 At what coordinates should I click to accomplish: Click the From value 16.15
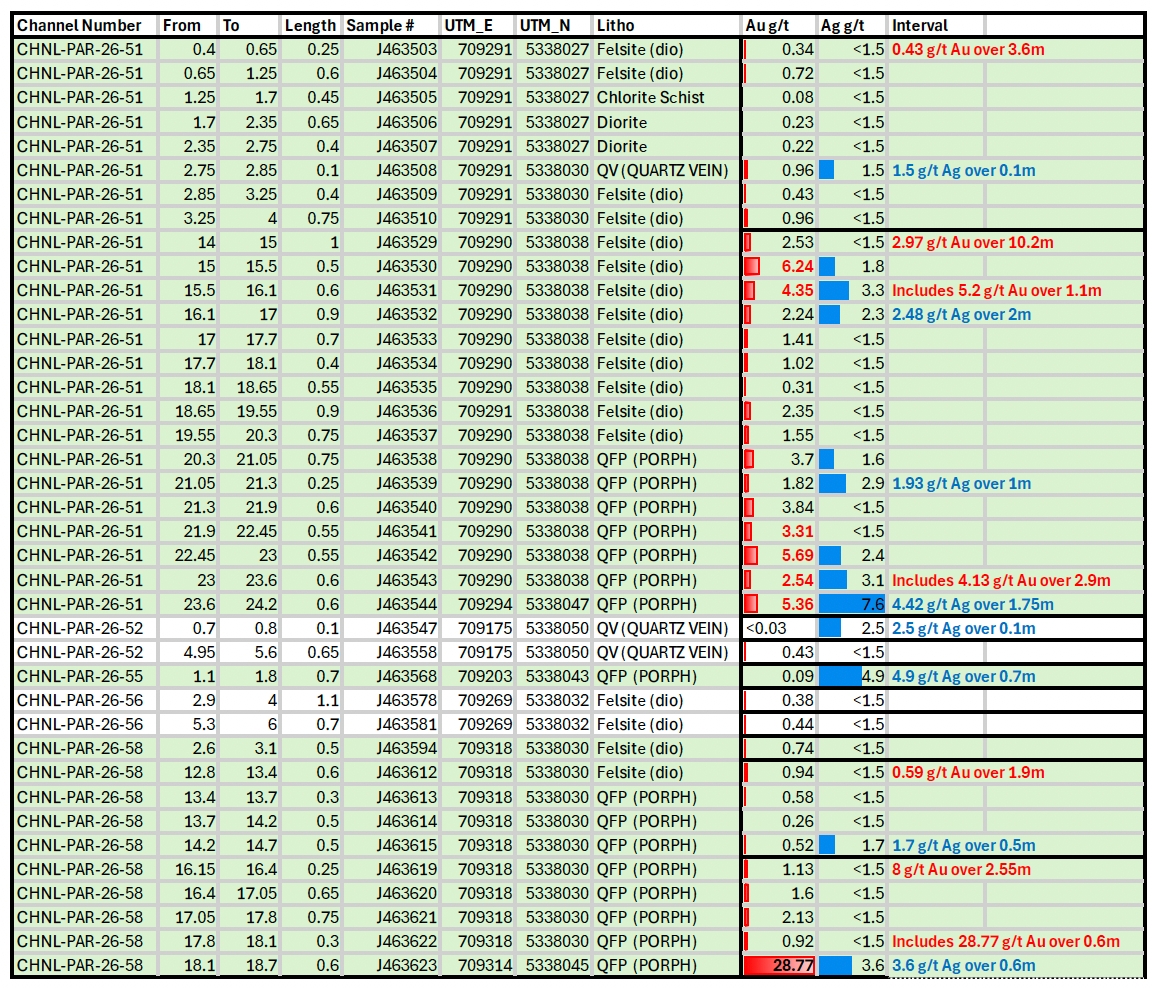[x=195, y=870]
